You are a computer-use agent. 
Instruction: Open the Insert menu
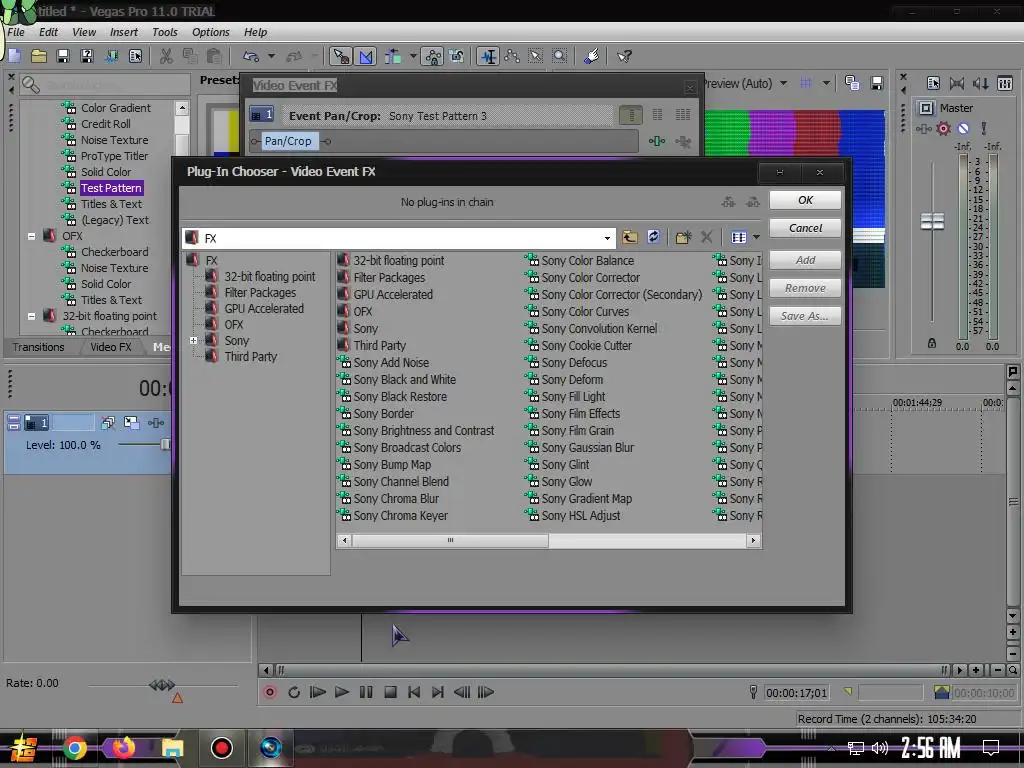coord(123,32)
